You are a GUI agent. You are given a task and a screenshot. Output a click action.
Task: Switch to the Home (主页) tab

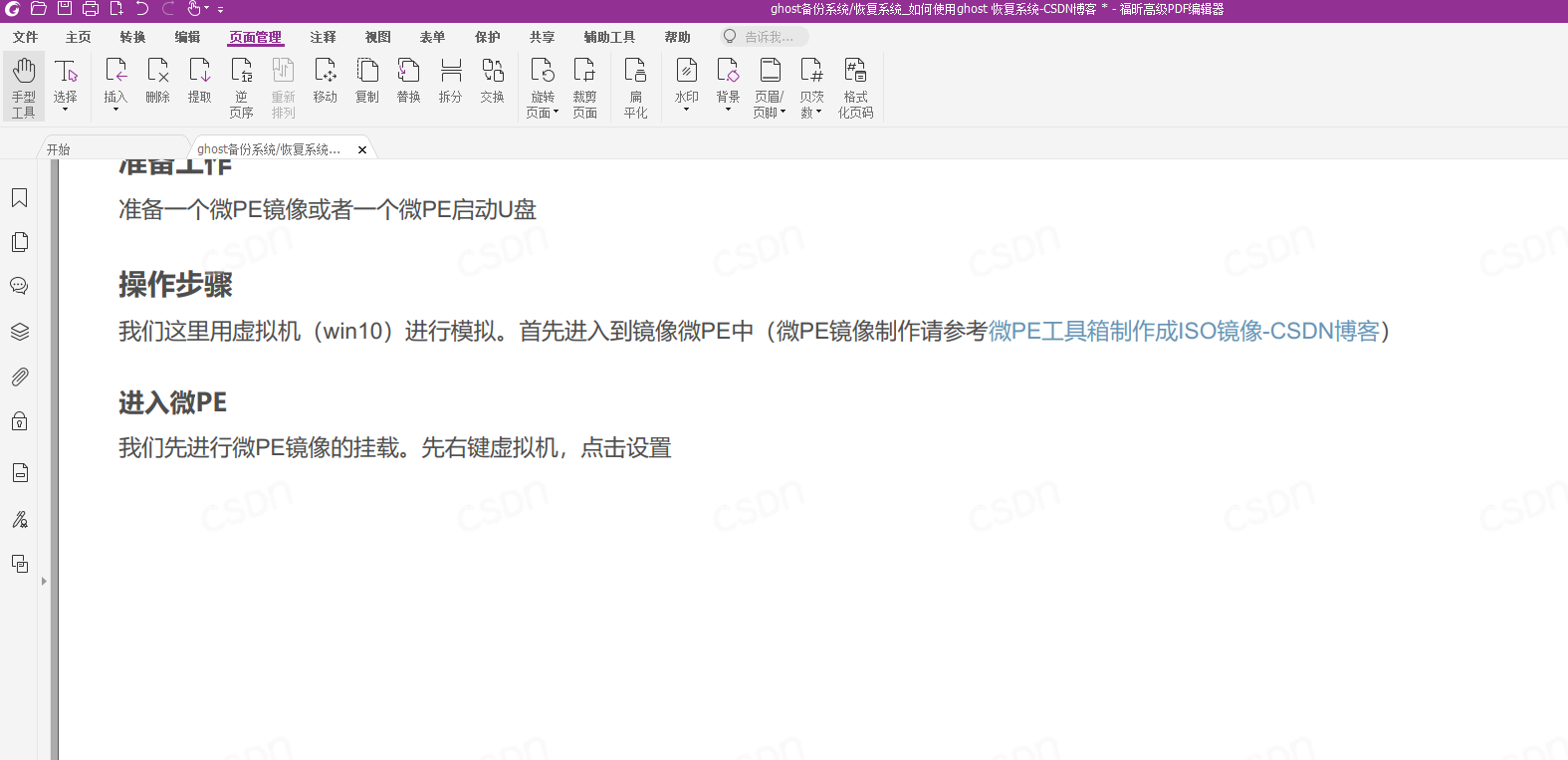coord(78,37)
